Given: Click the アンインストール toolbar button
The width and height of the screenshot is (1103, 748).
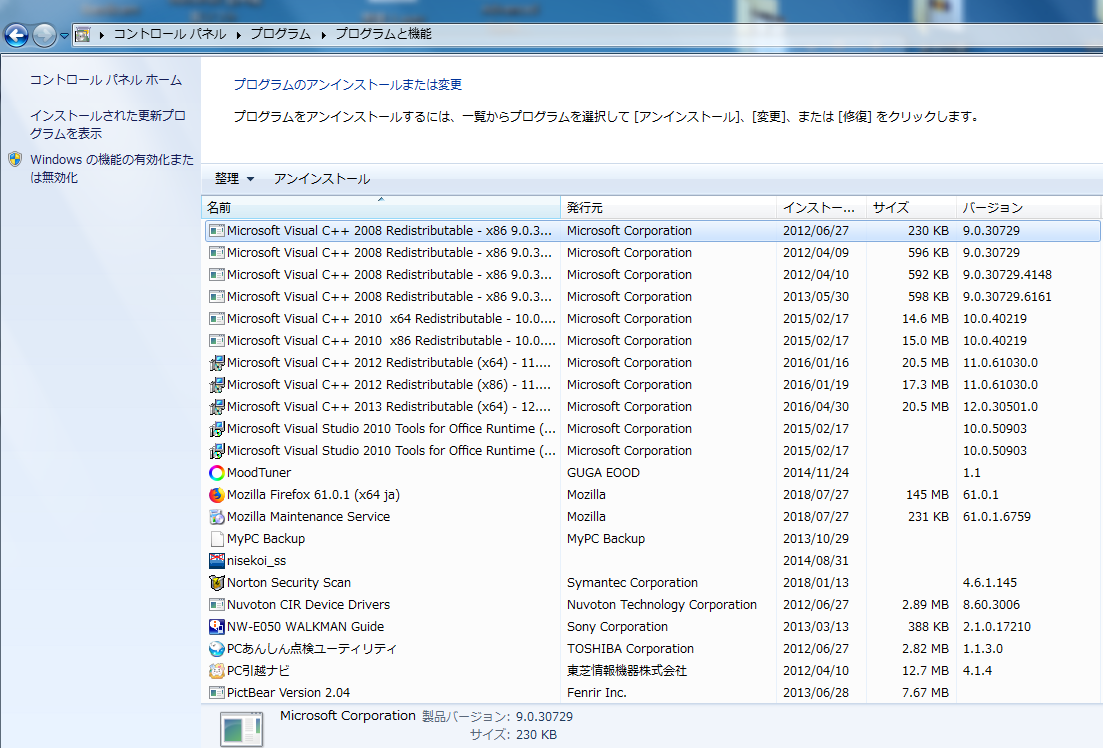Looking at the screenshot, I should pos(321,179).
